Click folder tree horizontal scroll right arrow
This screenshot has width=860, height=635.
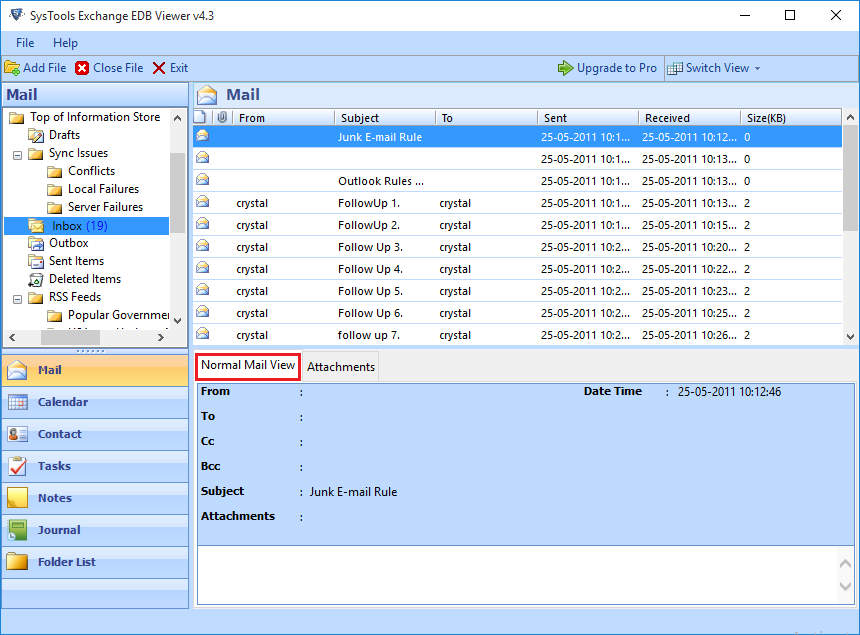click(x=161, y=337)
